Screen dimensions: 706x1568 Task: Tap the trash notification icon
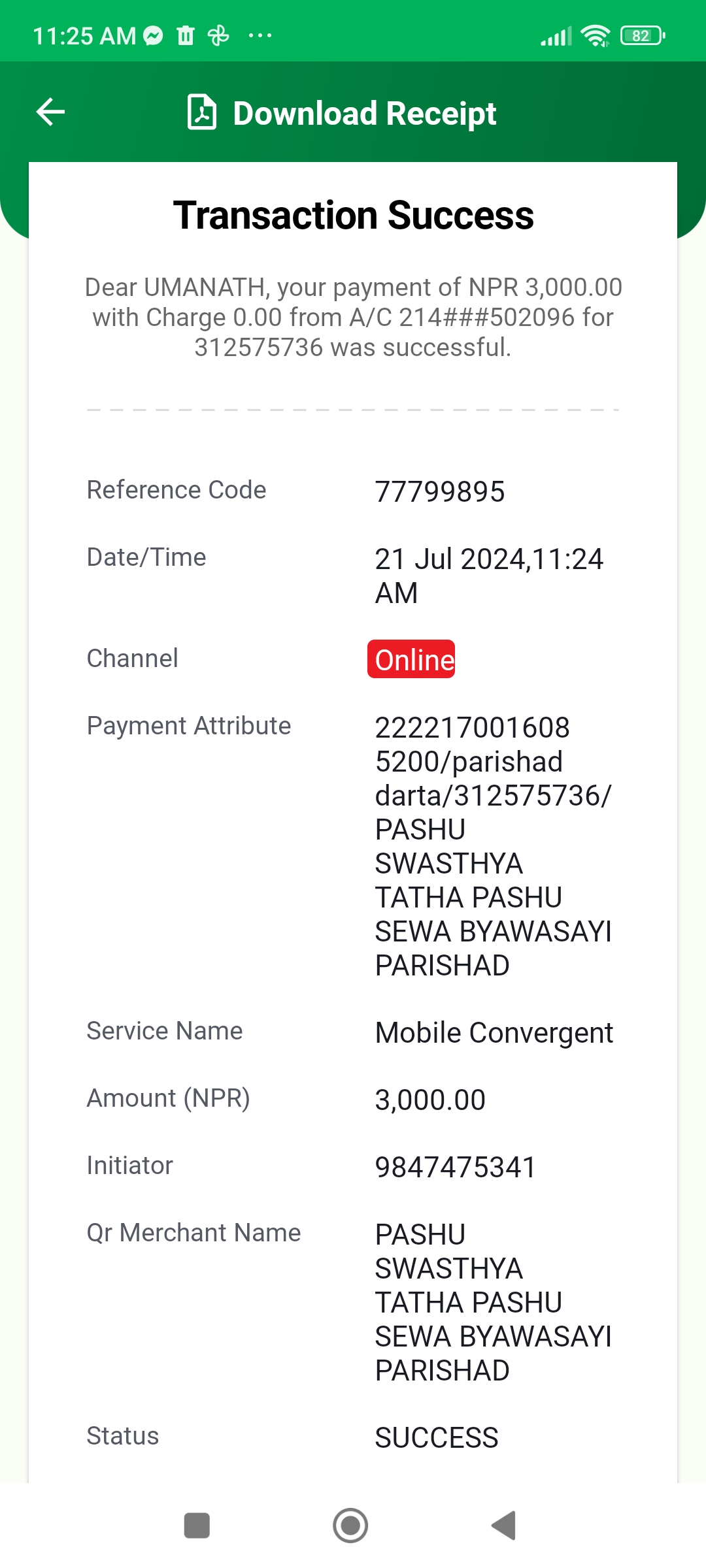click(186, 35)
